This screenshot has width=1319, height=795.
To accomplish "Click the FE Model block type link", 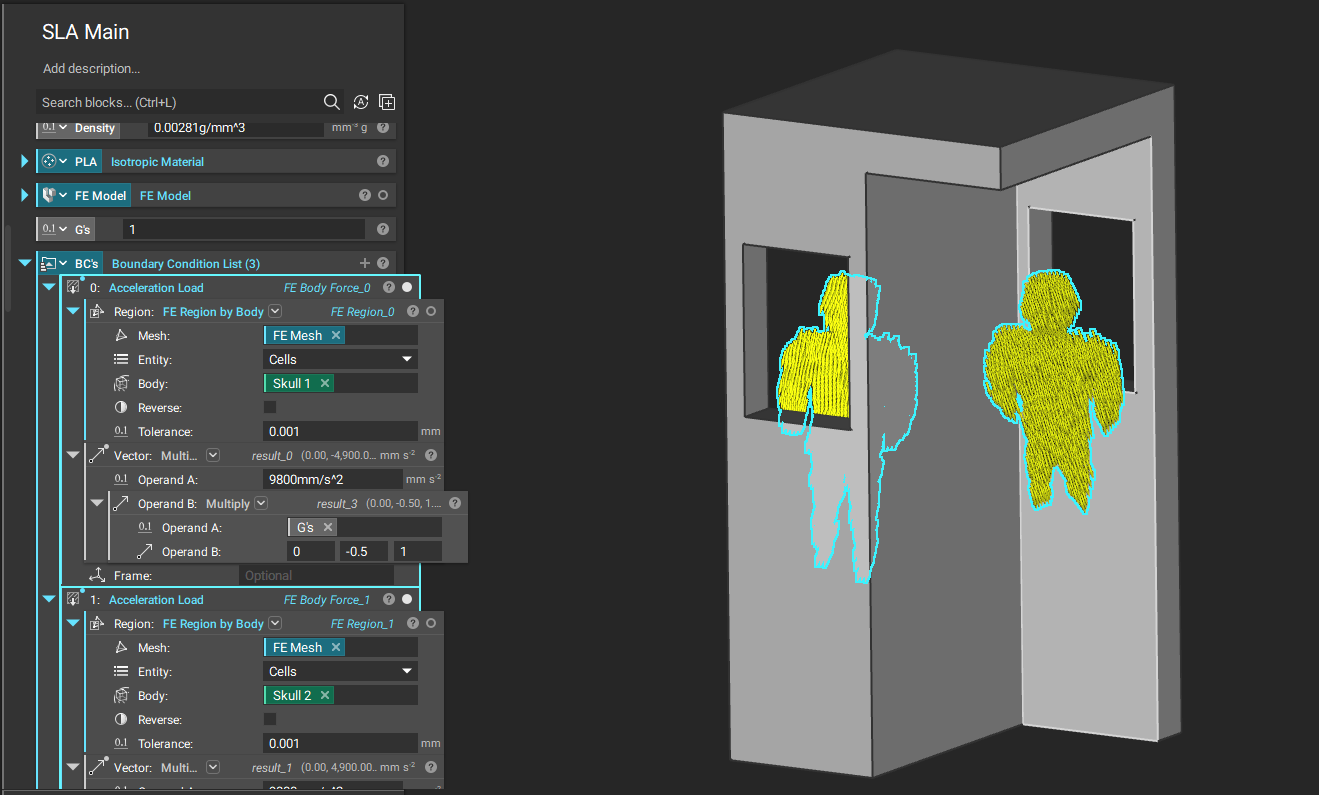I will pyautogui.click(x=165, y=196).
